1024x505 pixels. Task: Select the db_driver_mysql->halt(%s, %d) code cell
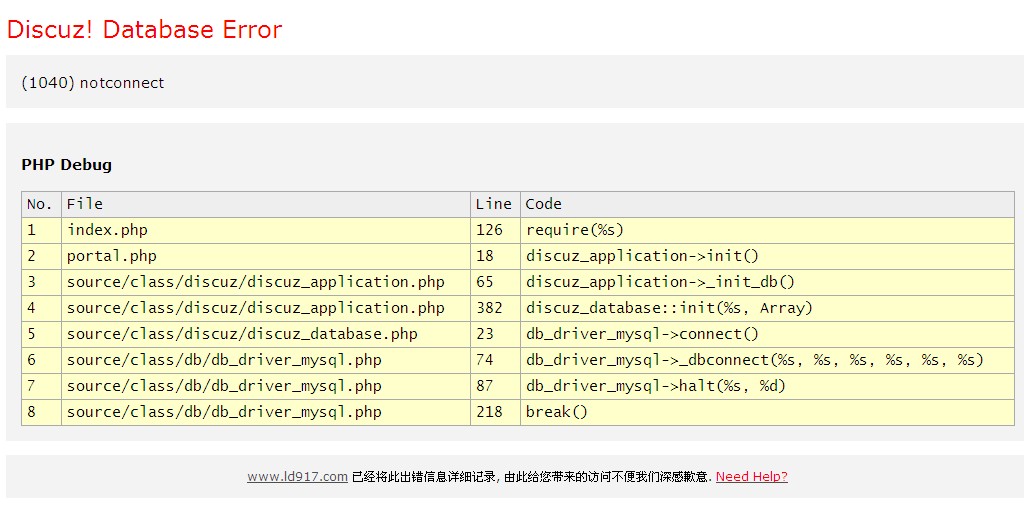pos(655,386)
